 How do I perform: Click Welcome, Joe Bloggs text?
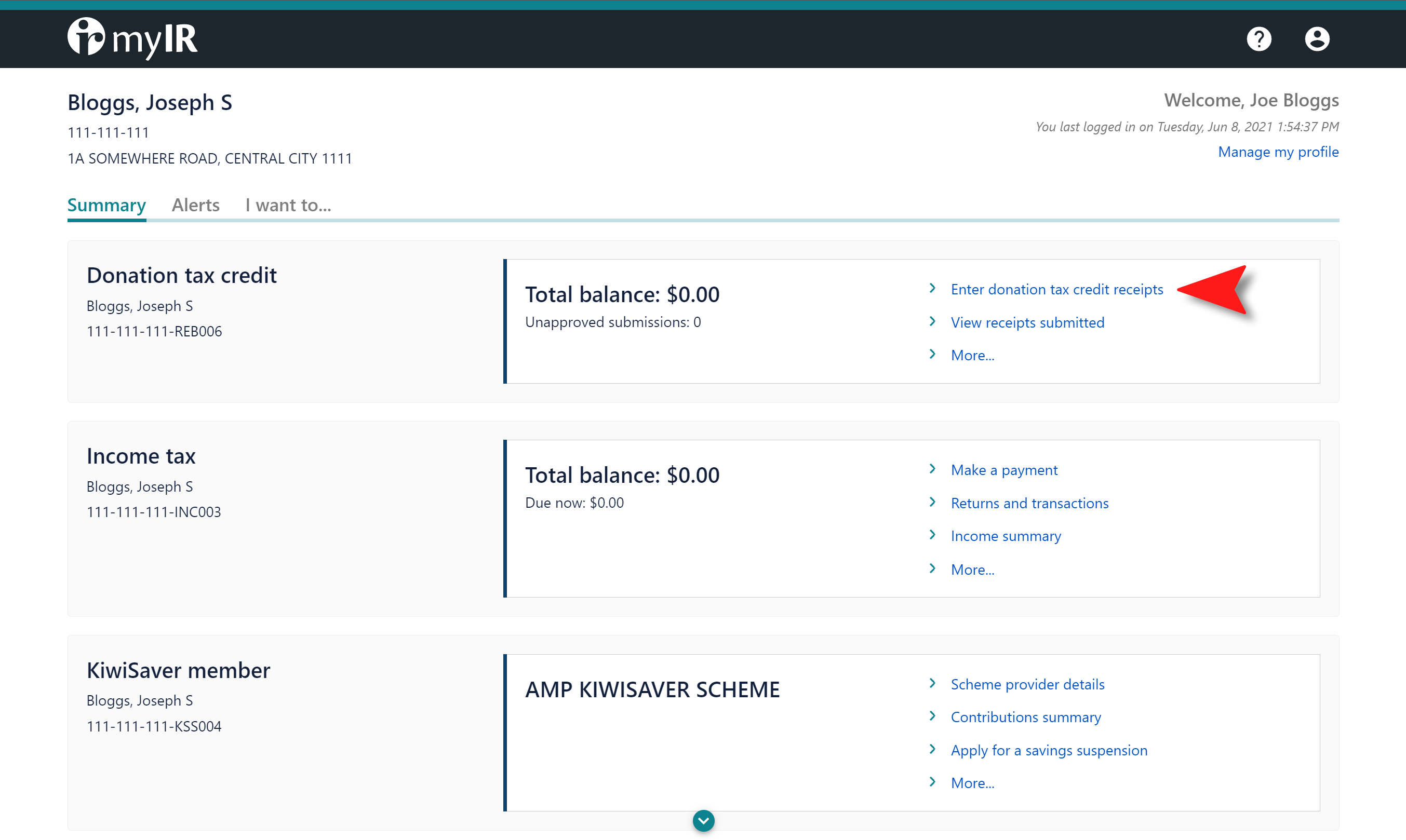[x=1251, y=100]
